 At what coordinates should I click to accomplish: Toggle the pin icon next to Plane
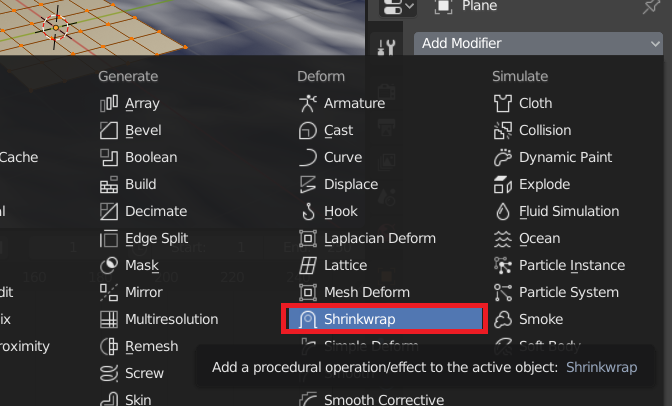pos(651,6)
